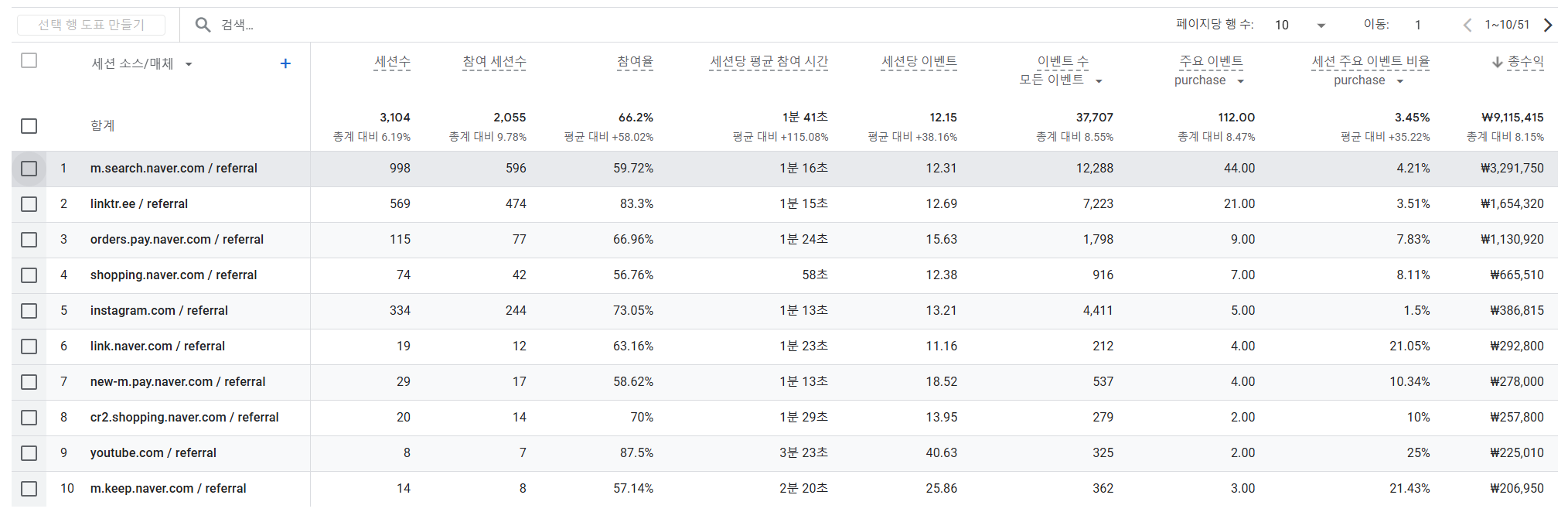1568x512 pixels.
Task: Click the 3,104 total sessions value
Action: [x=395, y=118]
